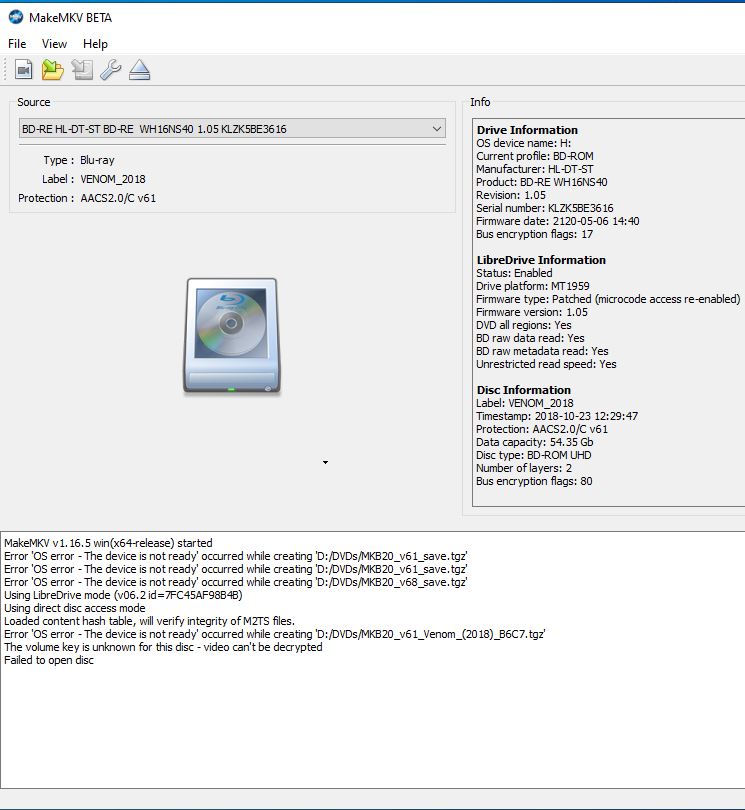Screen dimensions: 745x810
Task: Click the 'Firmware type: Patched' line
Action: tap(608, 299)
